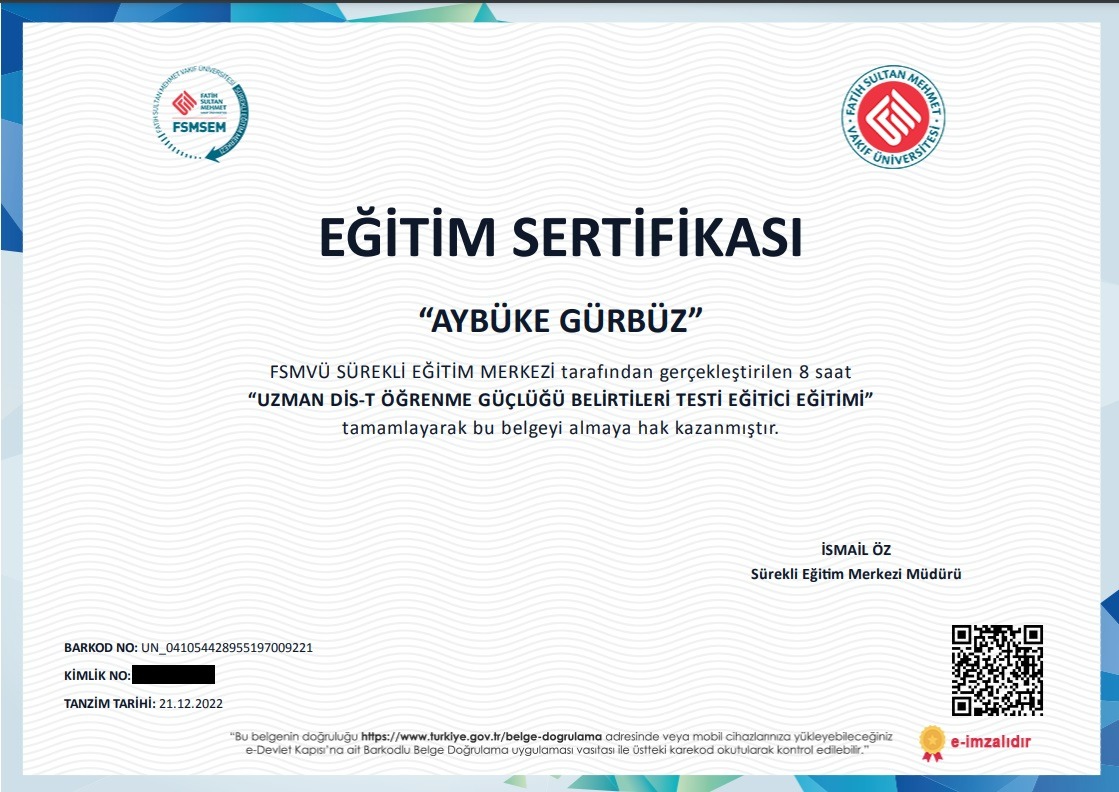Open the turkiye.gov.tr/belge-dogrulama link
Image resolution: width=1119 pixels, height=792 pixels.
(481, 736)
